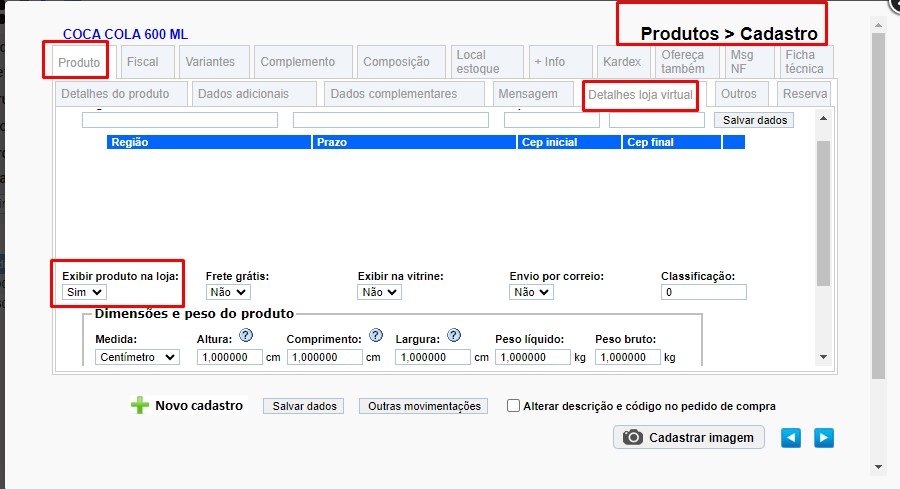Toggle Alterar descrição e código checkbox

(514, 406)
